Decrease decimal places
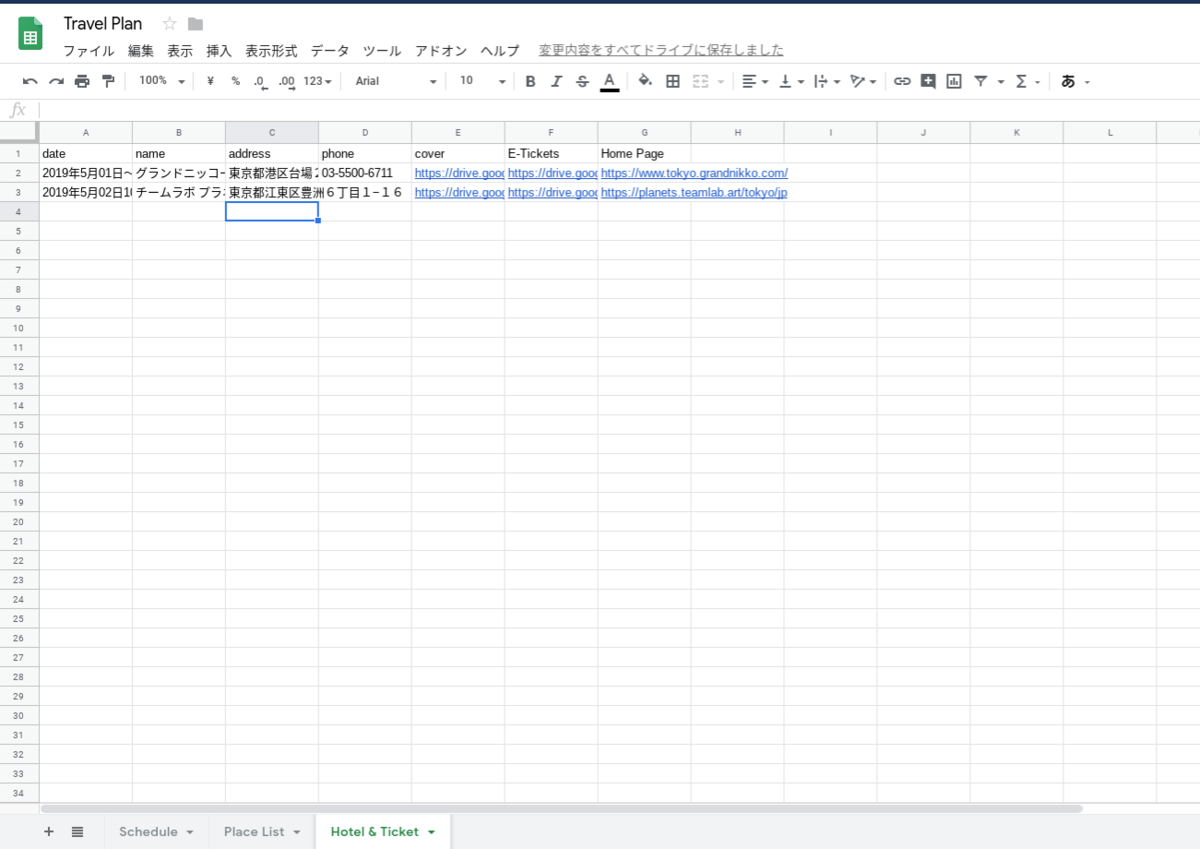Screen dimensions: 1200x849 (260, 81)
